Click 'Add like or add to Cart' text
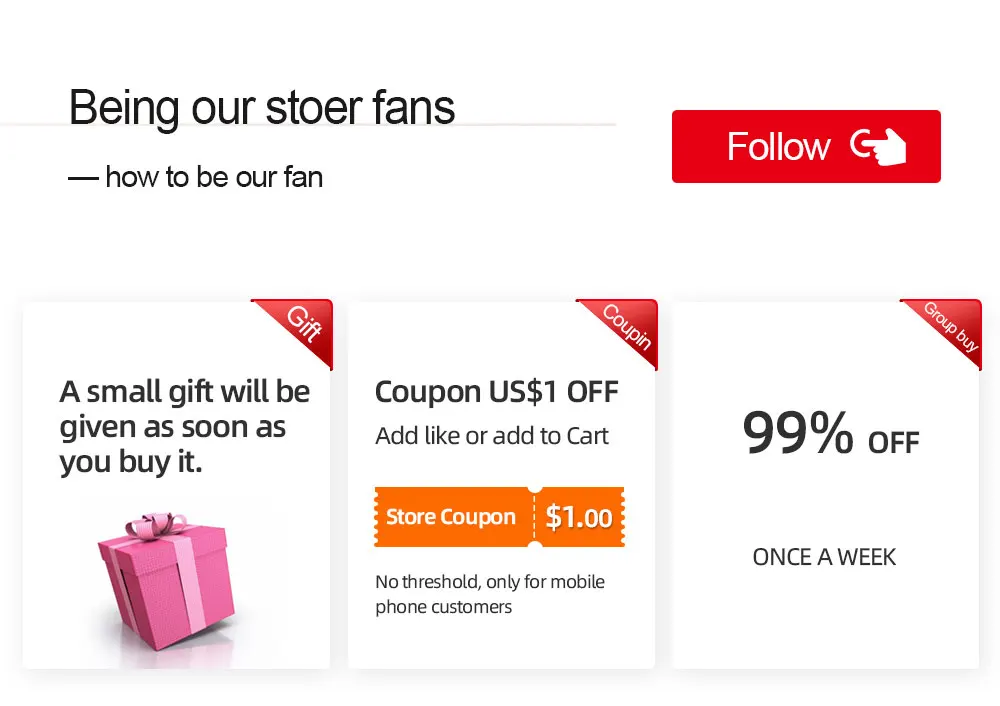This screenshot has width=1000, height=706. (x=492, y=436)
